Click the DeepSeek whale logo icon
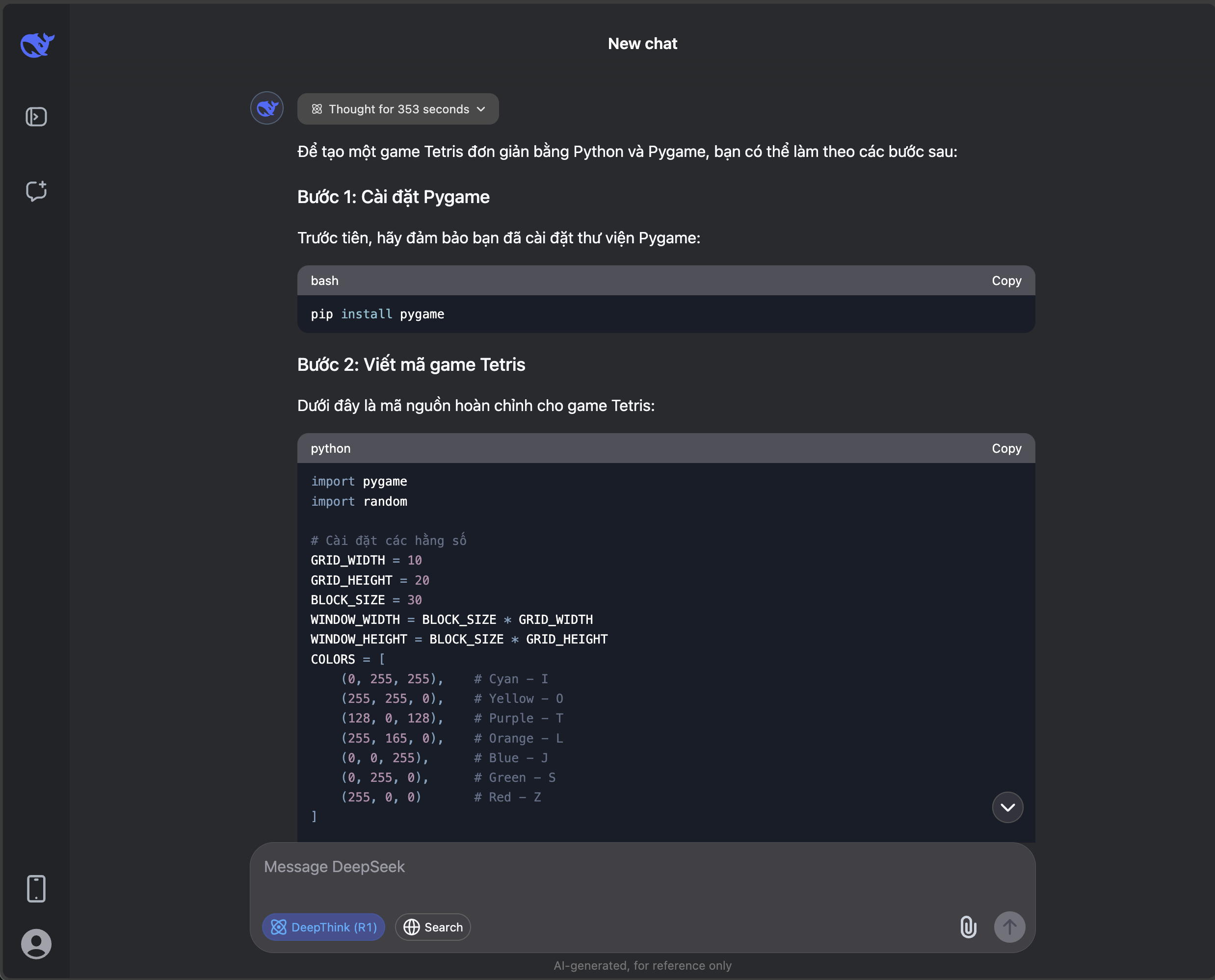Screen dimensions: 1215x980 pos(36,42)
